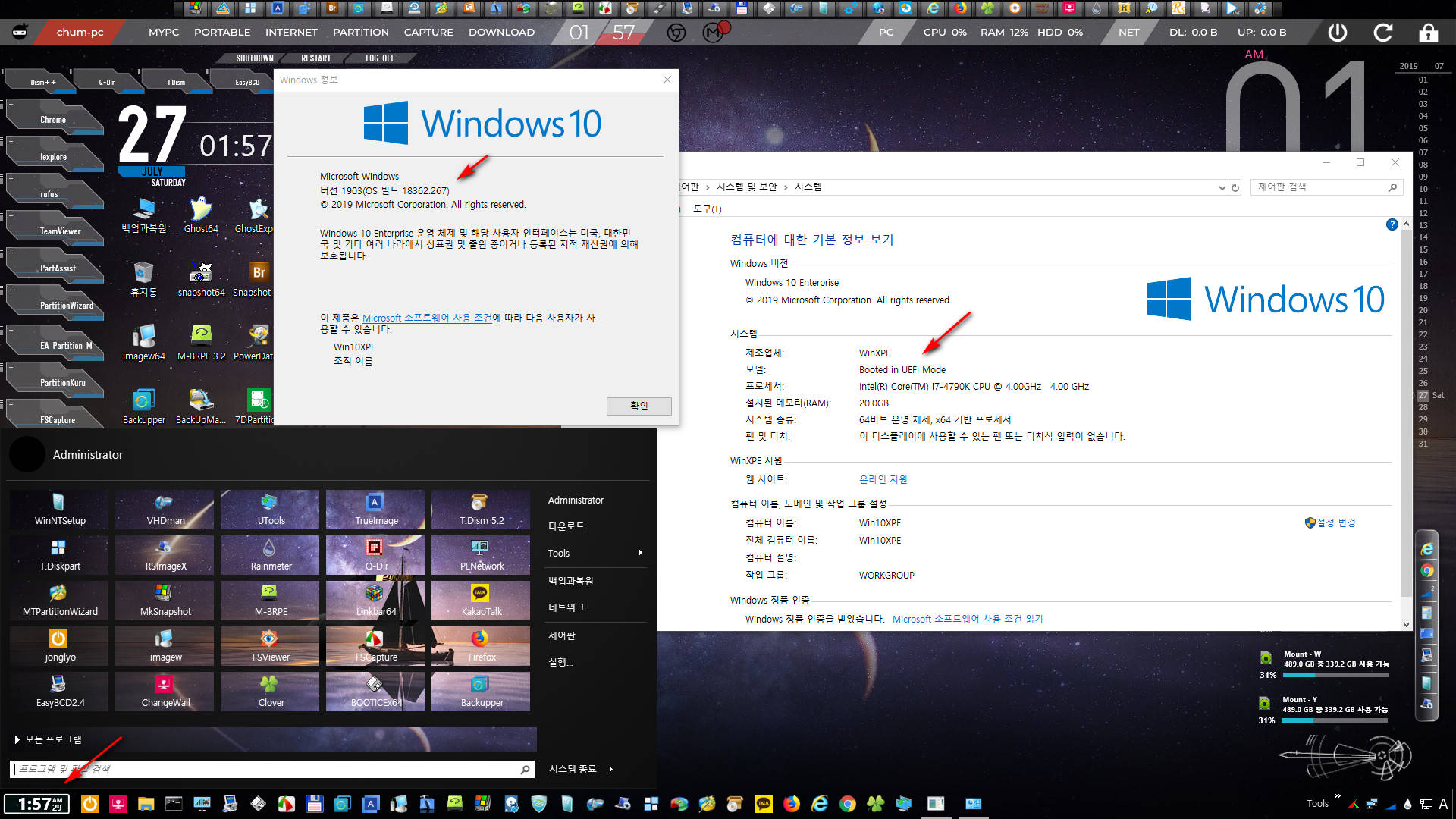
Task: Open DOWNLOAD menu in top bar
Action: tap(501, 33)
